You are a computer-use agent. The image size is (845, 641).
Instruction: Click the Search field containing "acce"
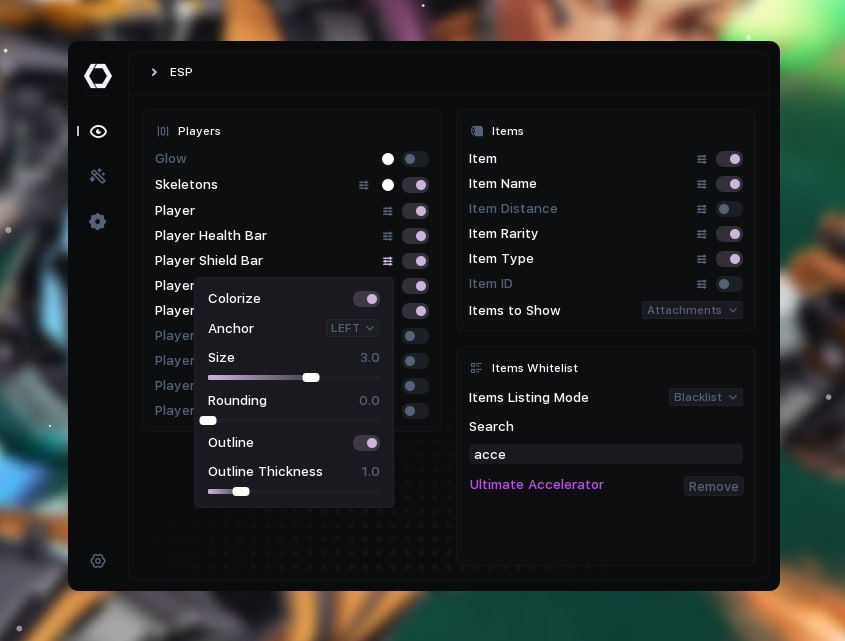[605, 454]
